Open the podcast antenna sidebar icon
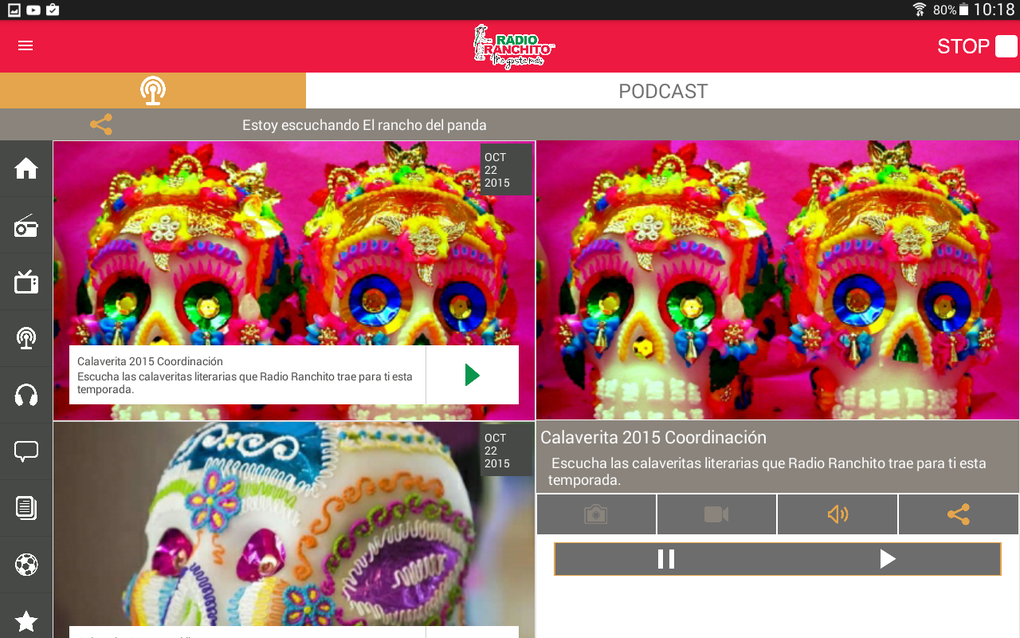Viewport: 1020px width, 638px height. (26, 338)
